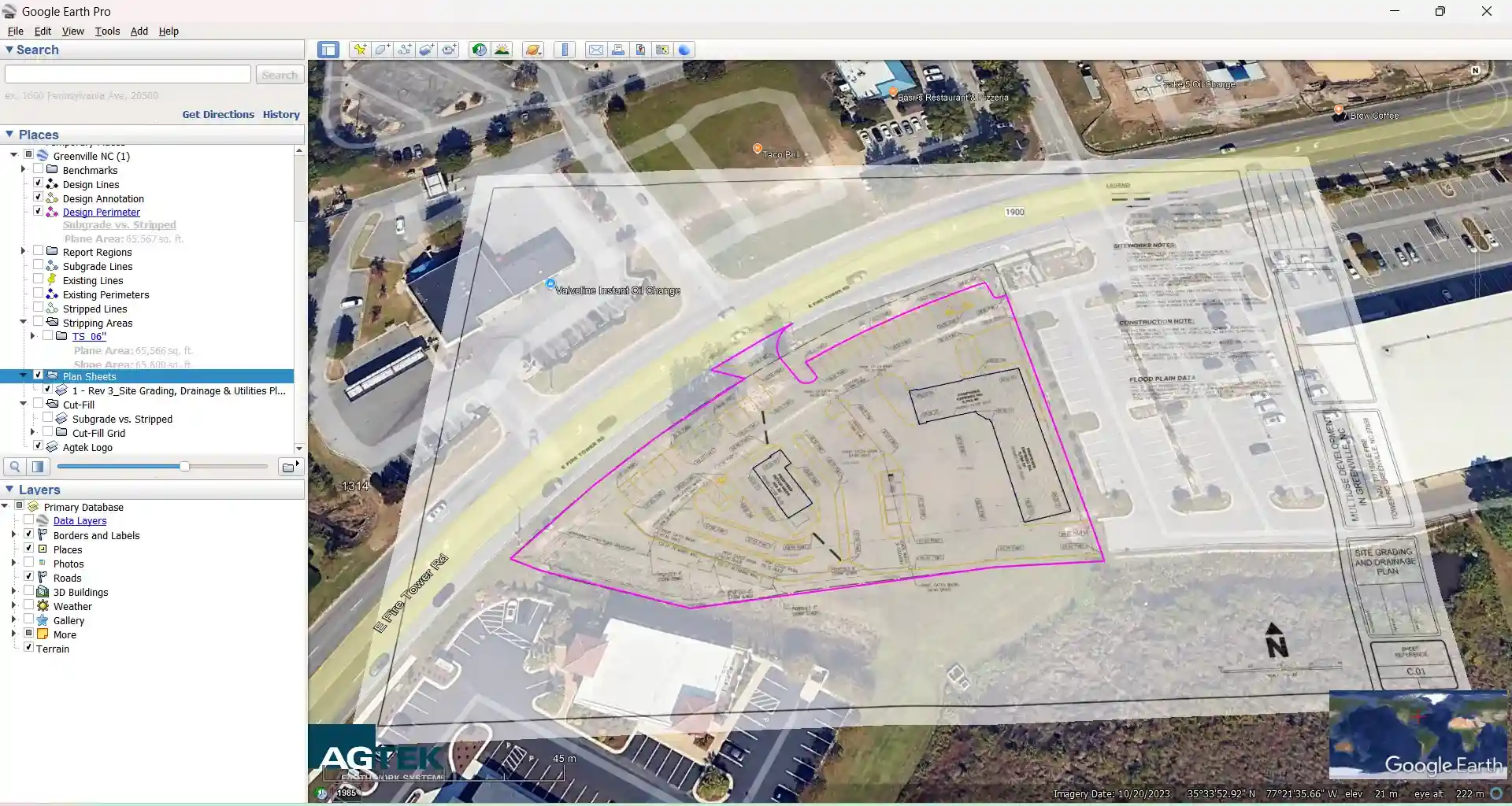The height and width of the screenshot is (806, 1512).
Task: Uncheck the Design Lines checkbox
Action: [x=38, y=183]
